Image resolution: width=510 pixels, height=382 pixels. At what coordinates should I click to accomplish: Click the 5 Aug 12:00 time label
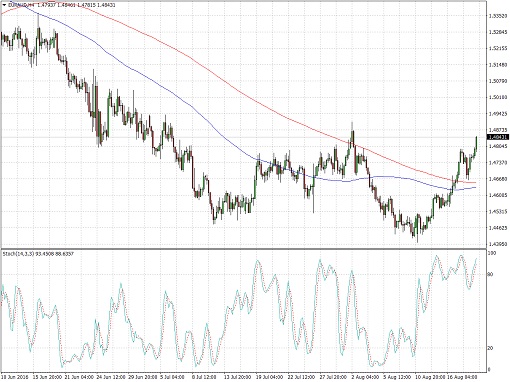[396, 377]
